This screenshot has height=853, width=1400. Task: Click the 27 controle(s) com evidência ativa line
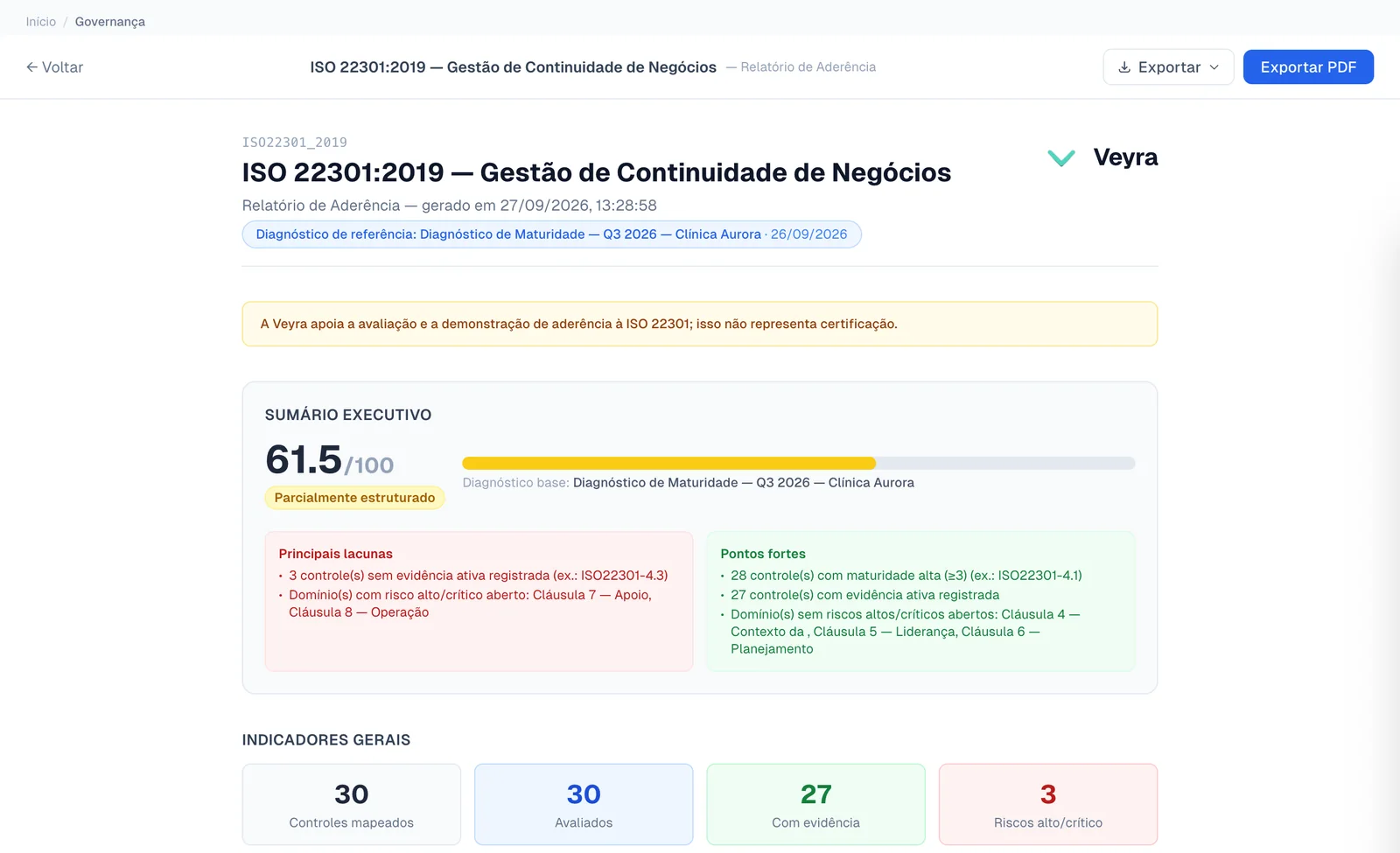865,595
